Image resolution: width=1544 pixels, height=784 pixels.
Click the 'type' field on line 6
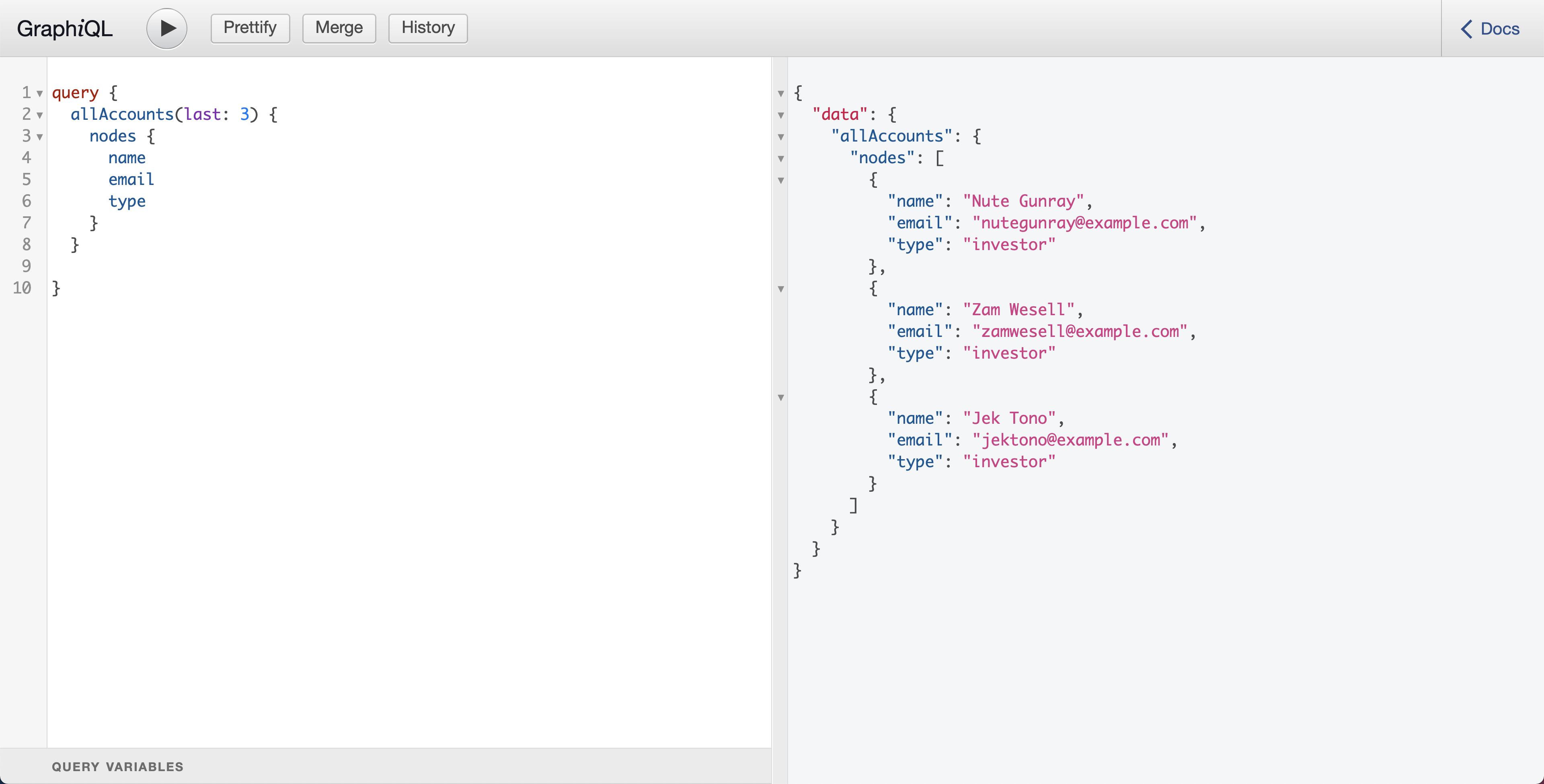(127, 201)
